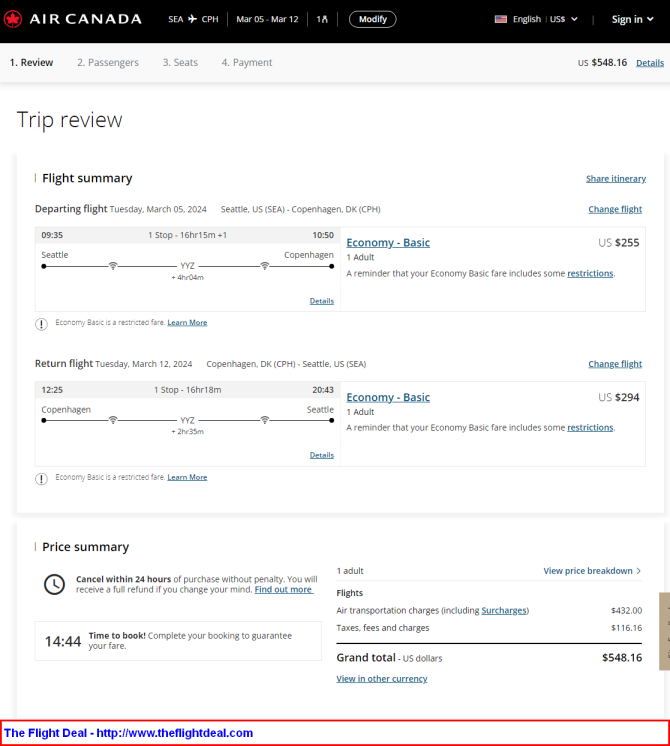This screenshot has height=746, width=670.
Task: Expand View price breakdown
Action: click(x=592, y=570)
